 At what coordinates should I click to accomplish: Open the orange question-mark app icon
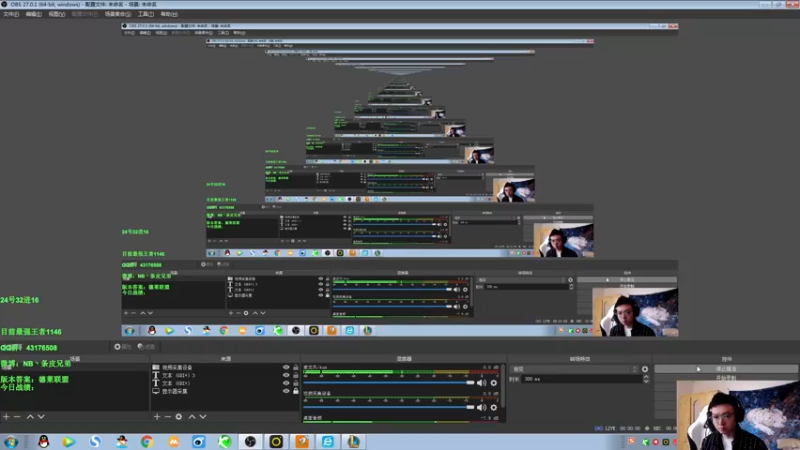(302, 442)
